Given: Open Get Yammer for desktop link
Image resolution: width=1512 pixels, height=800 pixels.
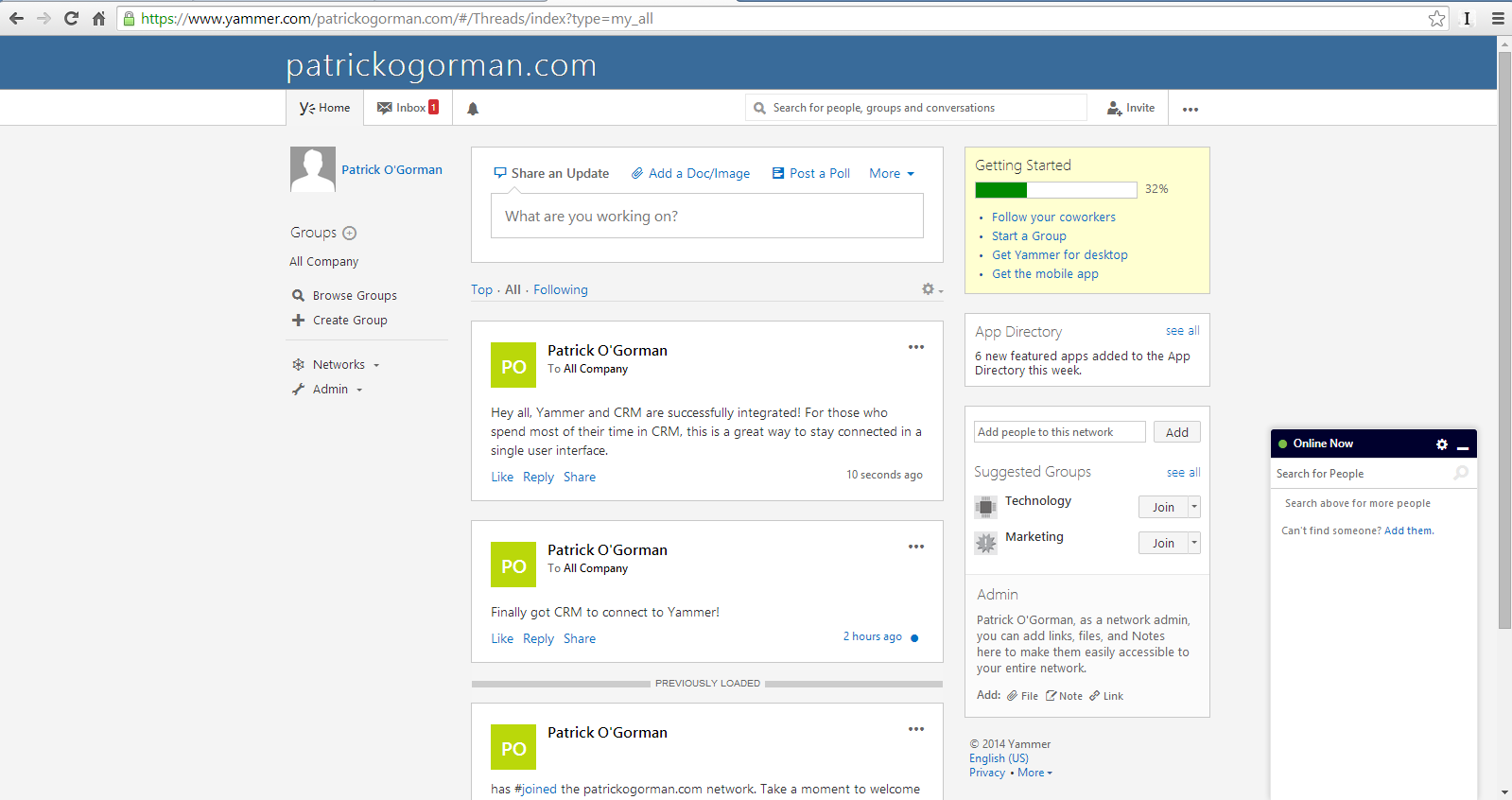Looking at the screenshot, I should (x=1059, y=254).
